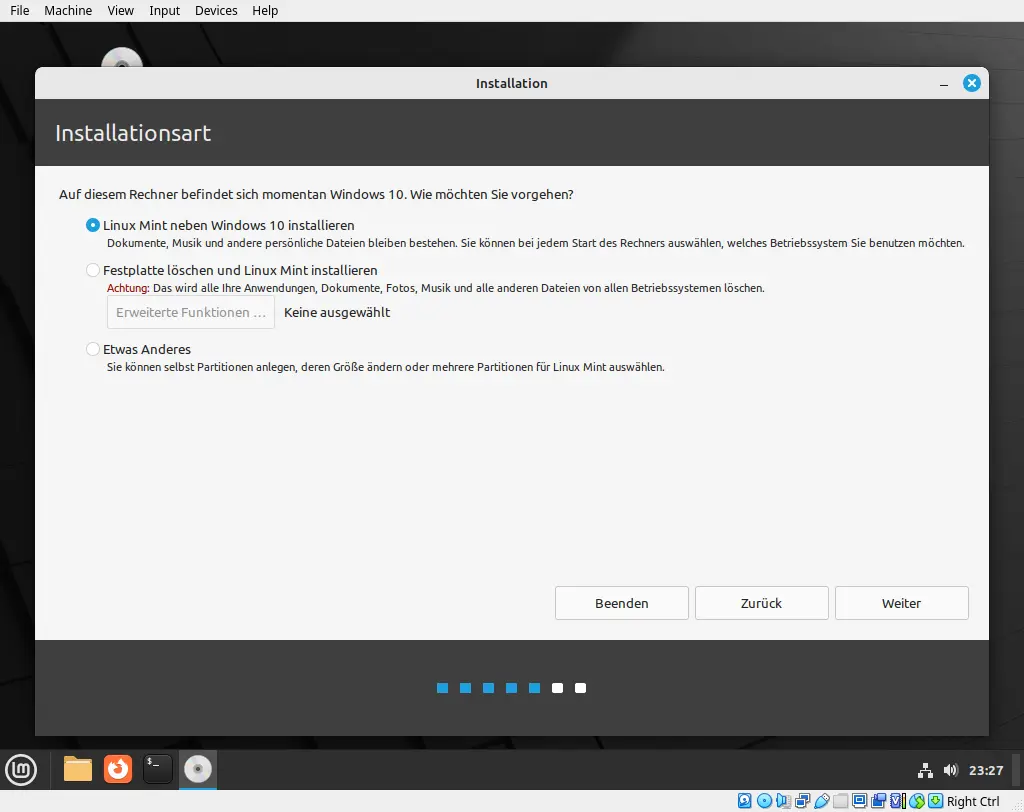Click the VirtualBox keyboard capture arrow icon
Viewport: 1024px width, 812px height.
[936, 801]
